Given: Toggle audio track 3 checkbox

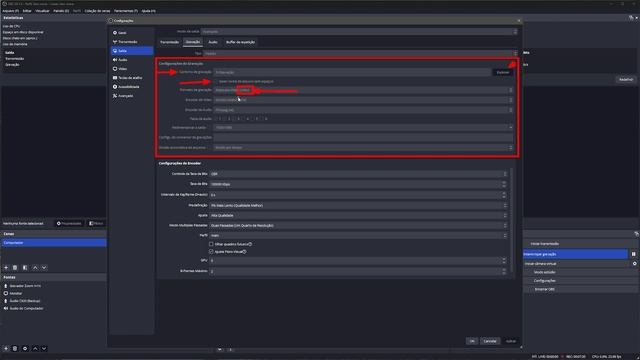Looking at the screenshot, I should pos(235,119).
